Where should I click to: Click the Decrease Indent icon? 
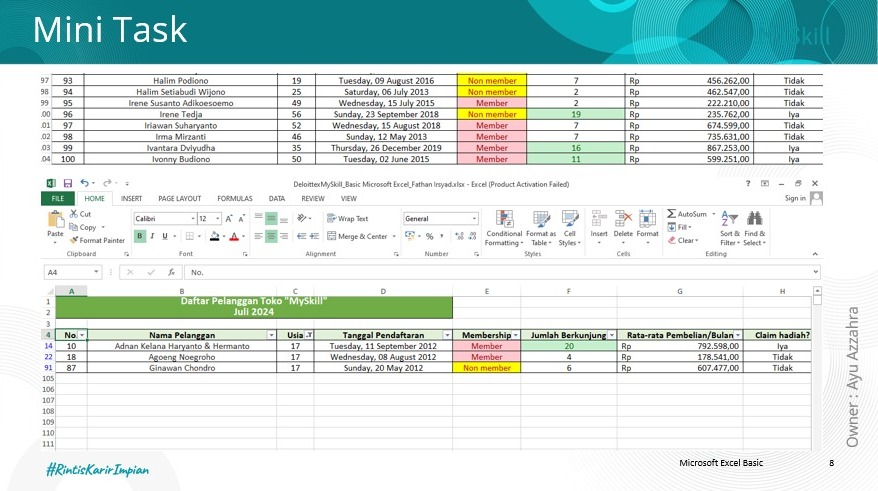click(x=301, y=236)
